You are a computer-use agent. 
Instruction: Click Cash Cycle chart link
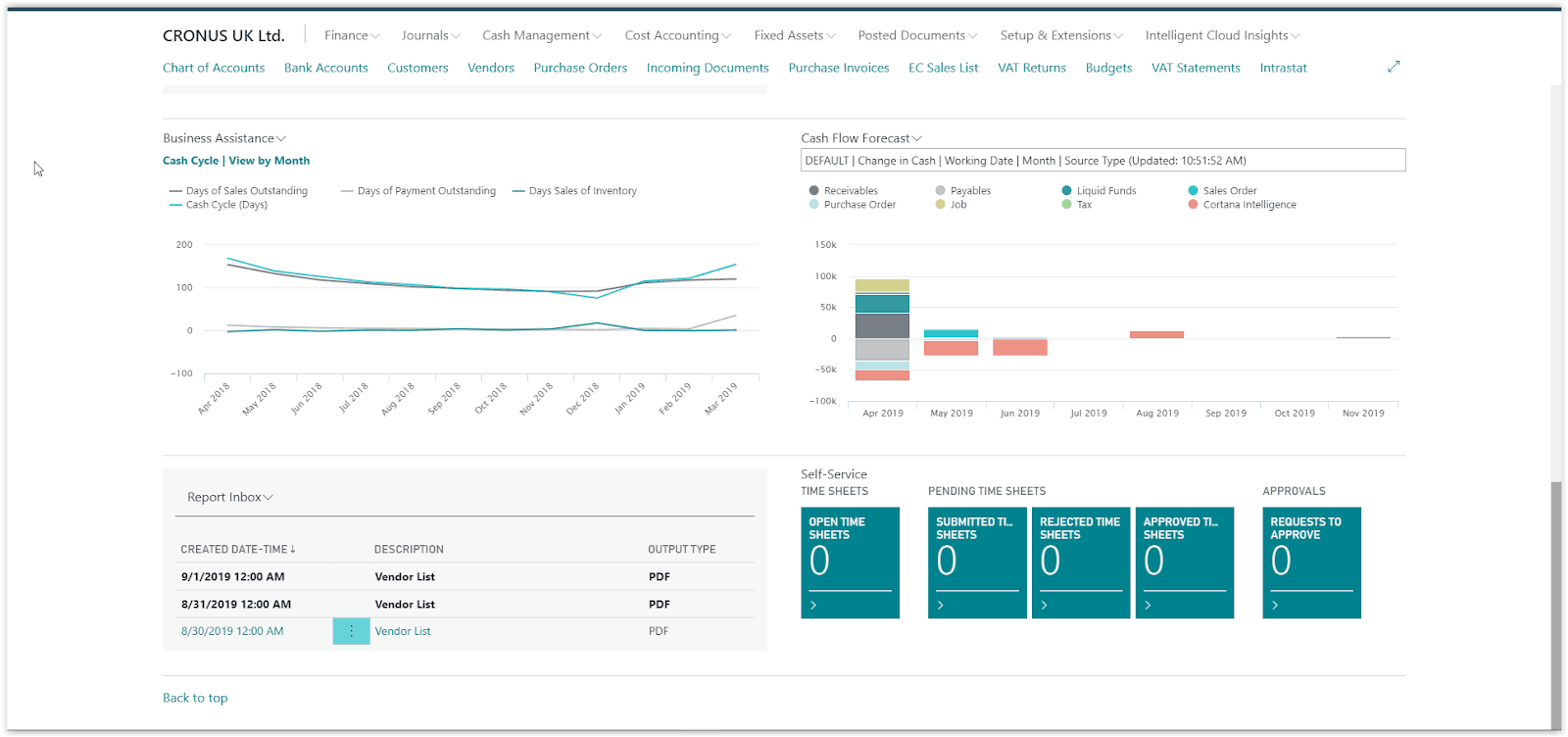coord(190,161)
